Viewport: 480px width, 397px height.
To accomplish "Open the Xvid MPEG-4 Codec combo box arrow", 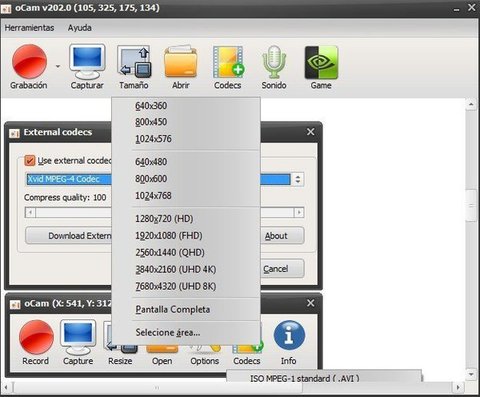I will pos(298,179).
